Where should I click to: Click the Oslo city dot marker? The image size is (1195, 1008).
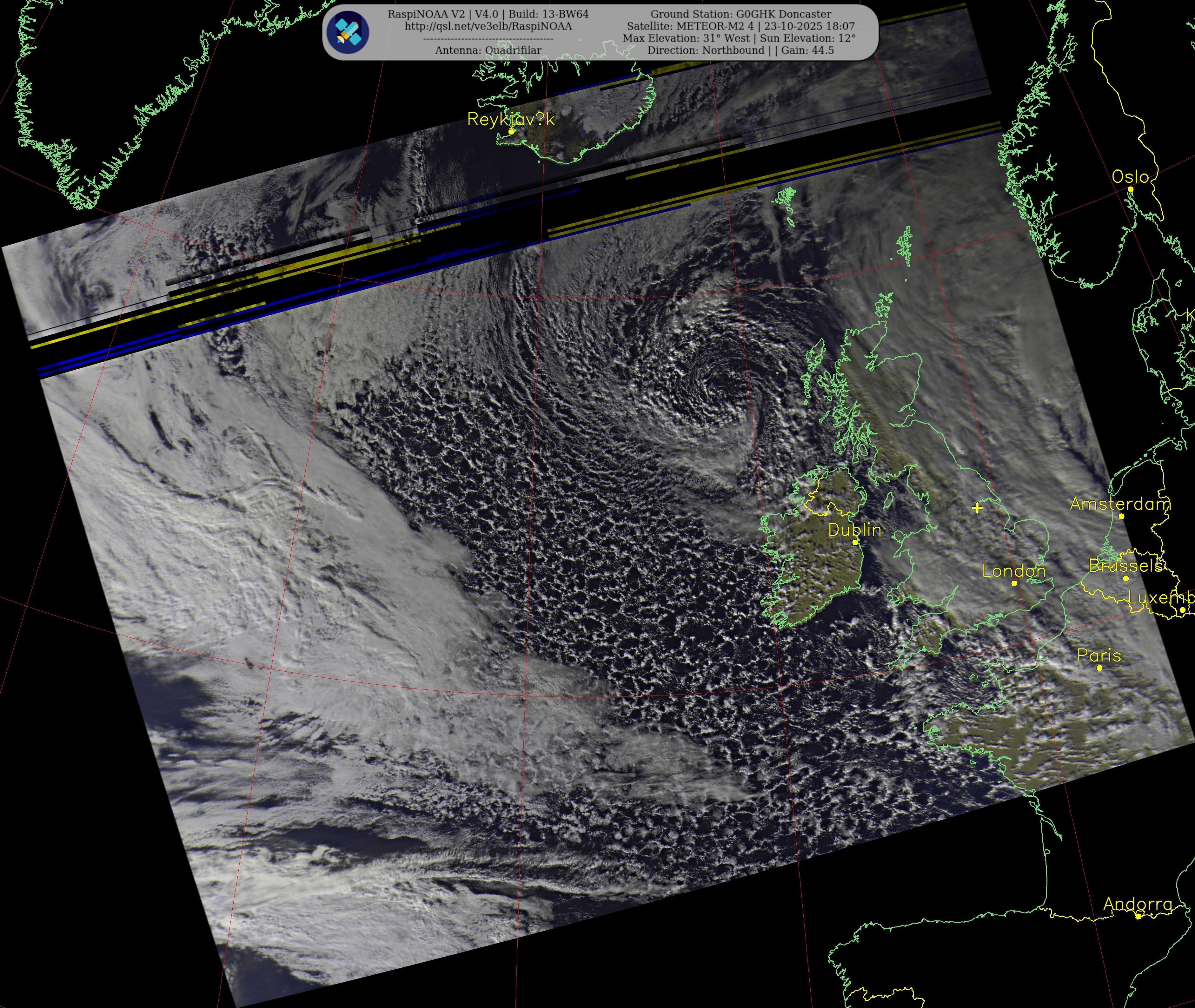tap(1131, 189)
